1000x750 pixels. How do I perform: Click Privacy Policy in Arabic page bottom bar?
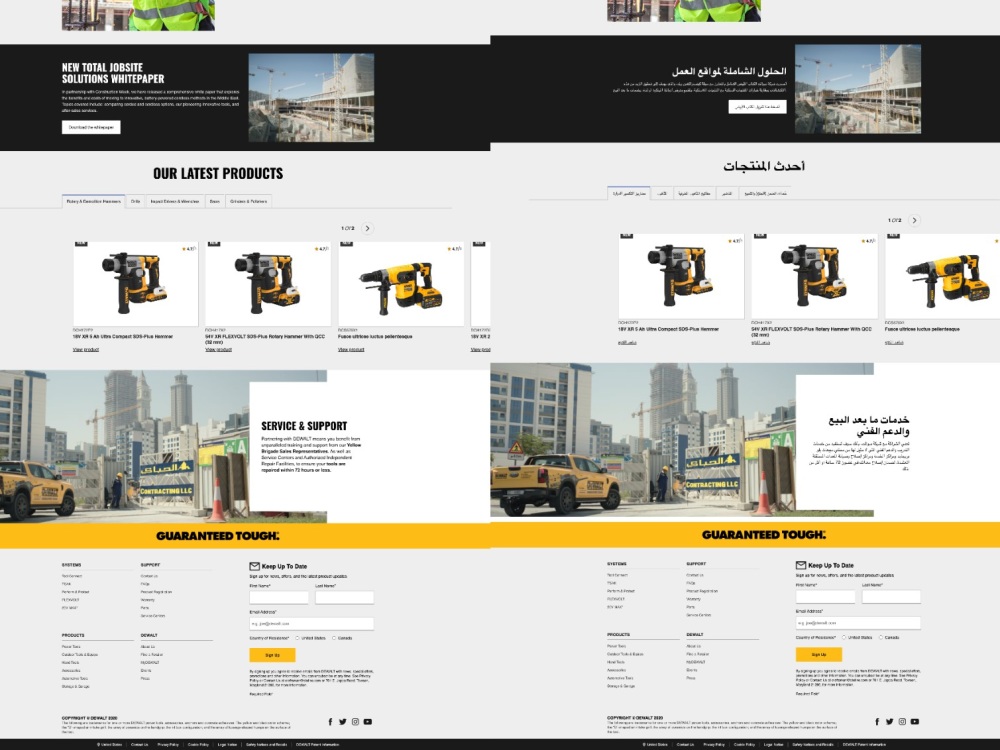point(714,745)
